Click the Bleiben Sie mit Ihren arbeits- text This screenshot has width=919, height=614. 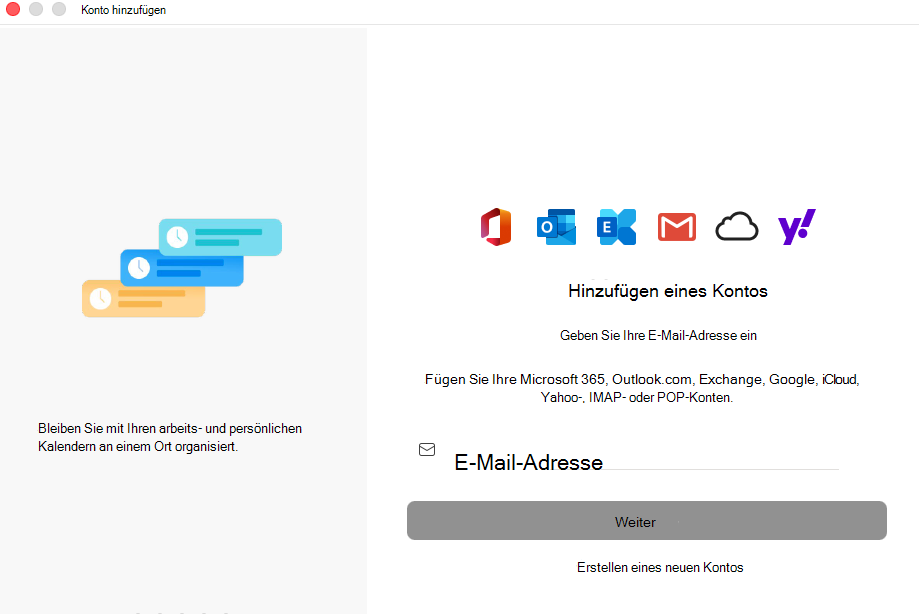click(x=170, y=437)
